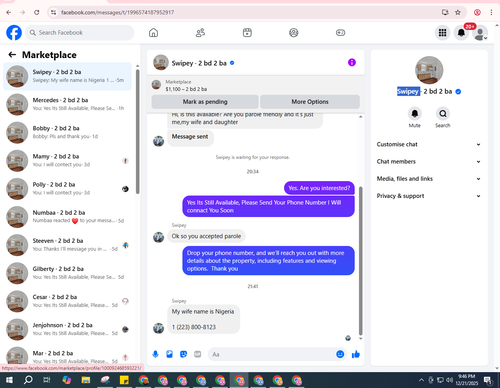500x388 pixels.
Task: Open the Polly - 2 bd 2 ba conversation
Action: coord(68,189)
